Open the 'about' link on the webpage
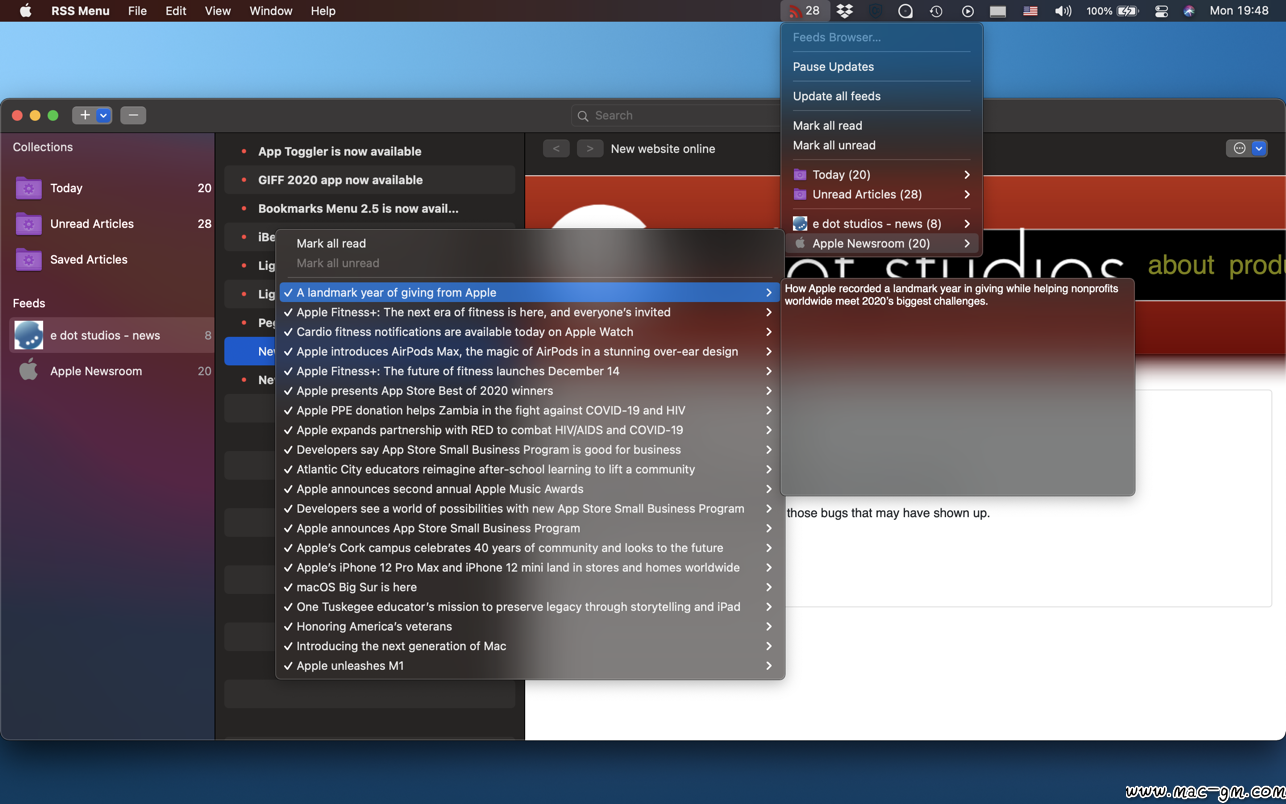Image resolution: width=1286 pixels, height=804 pixels. point(1181,265)
